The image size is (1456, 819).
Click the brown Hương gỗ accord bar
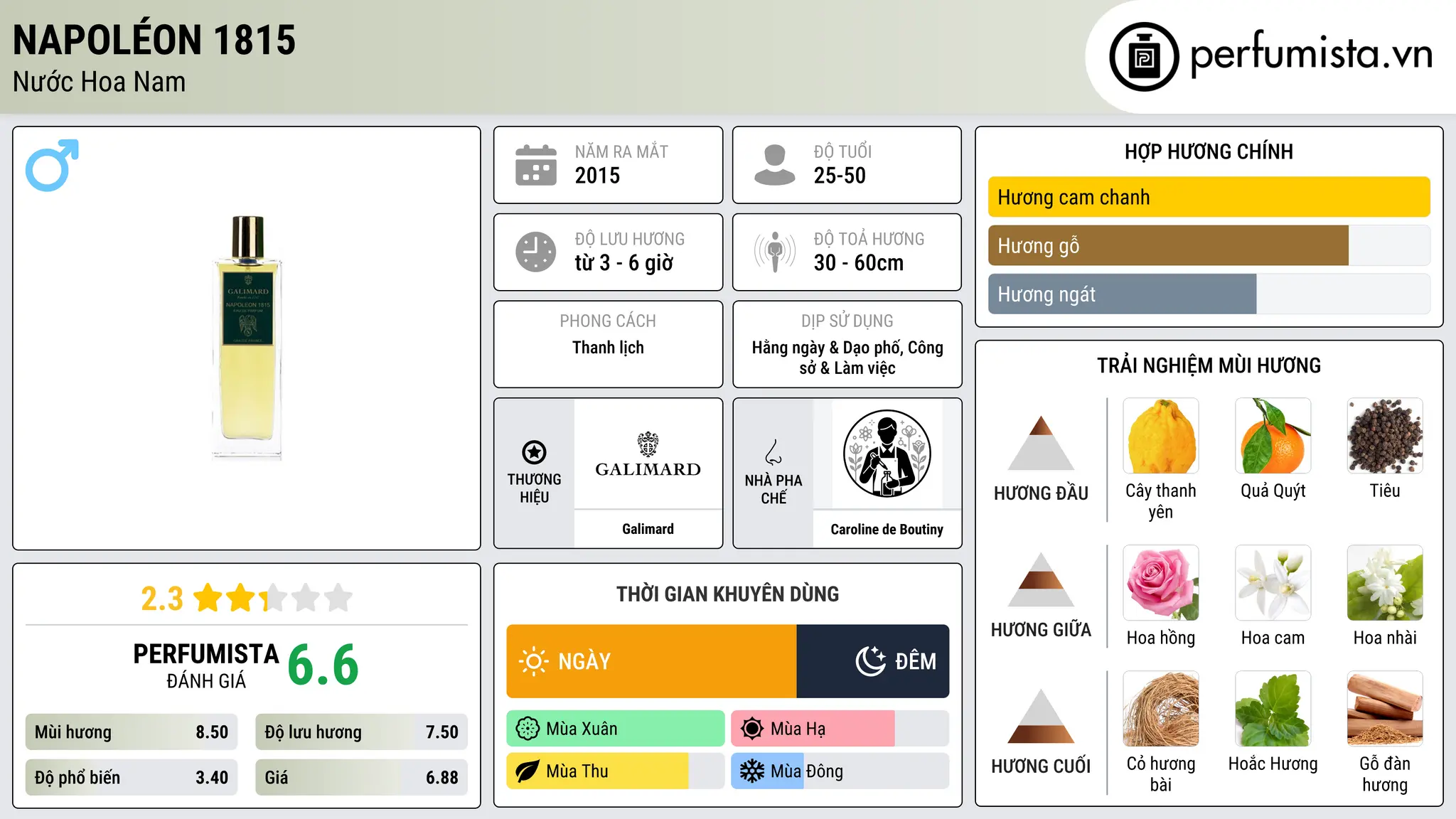pyautogui.click(x=1168, y=246)
